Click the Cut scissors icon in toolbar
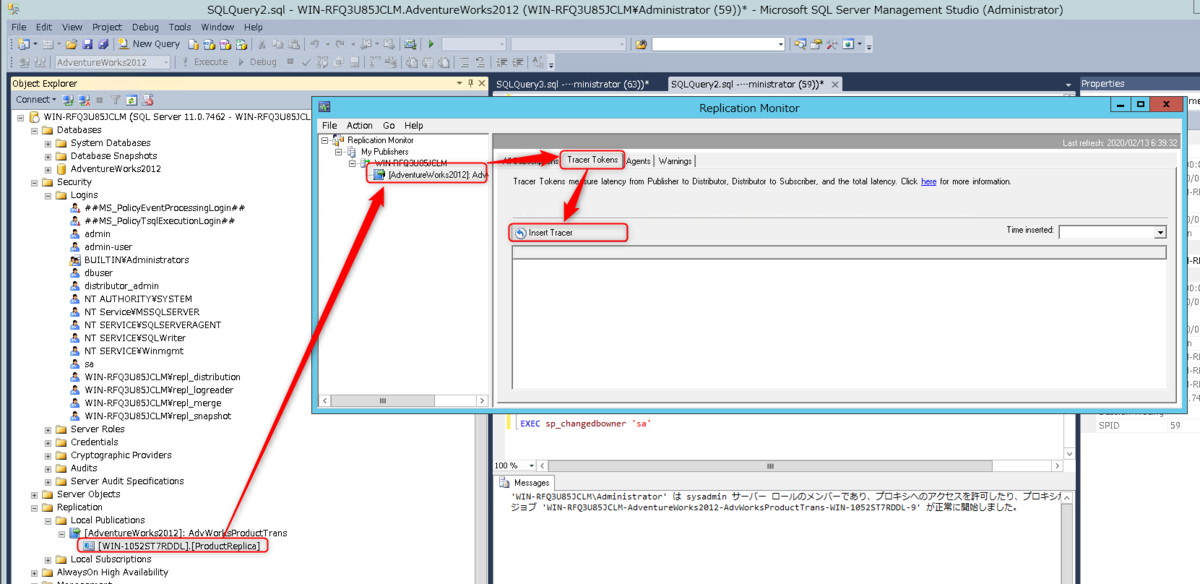 (261, 44)
